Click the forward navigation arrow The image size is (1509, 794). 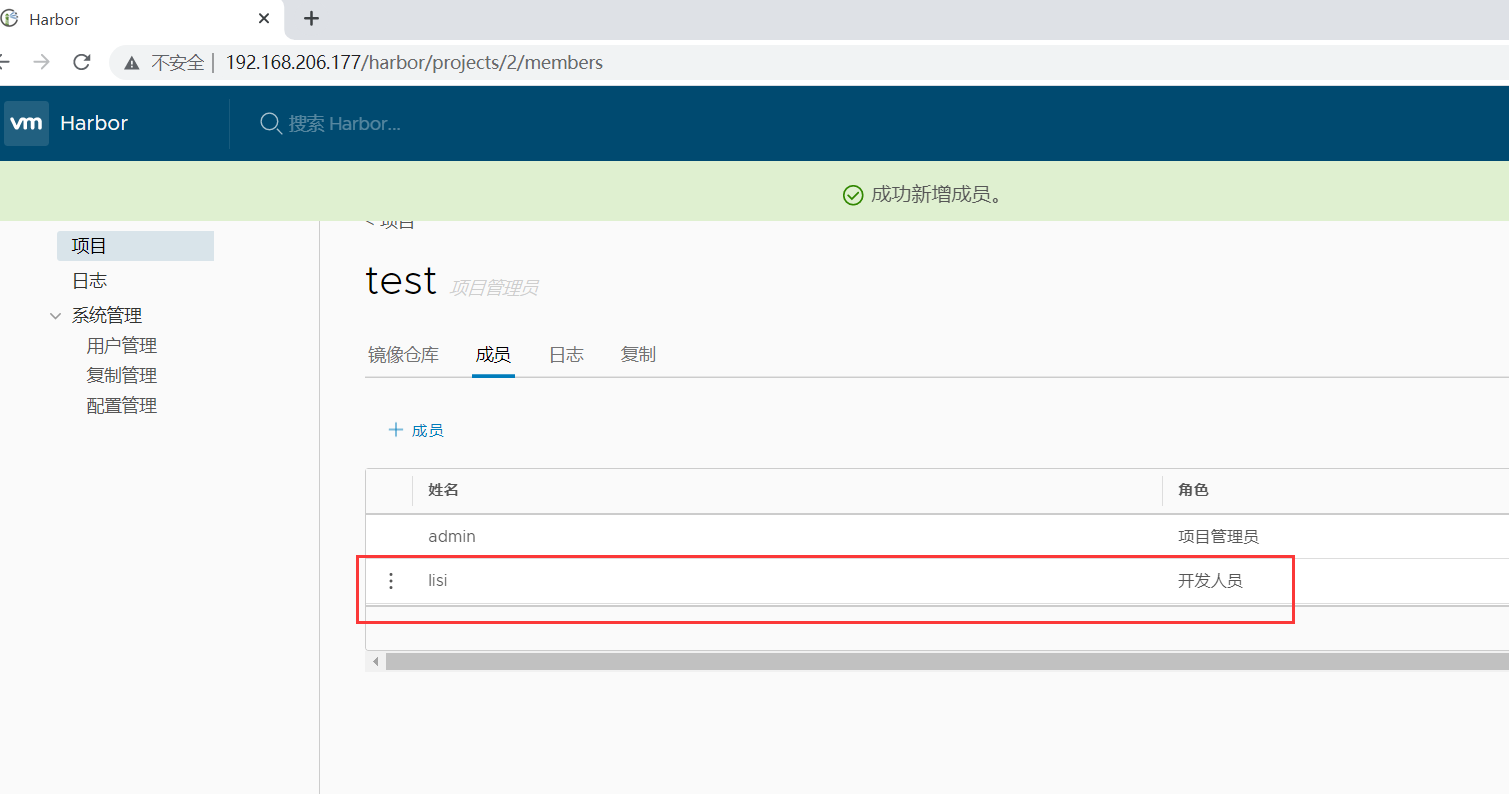point(41,62)
